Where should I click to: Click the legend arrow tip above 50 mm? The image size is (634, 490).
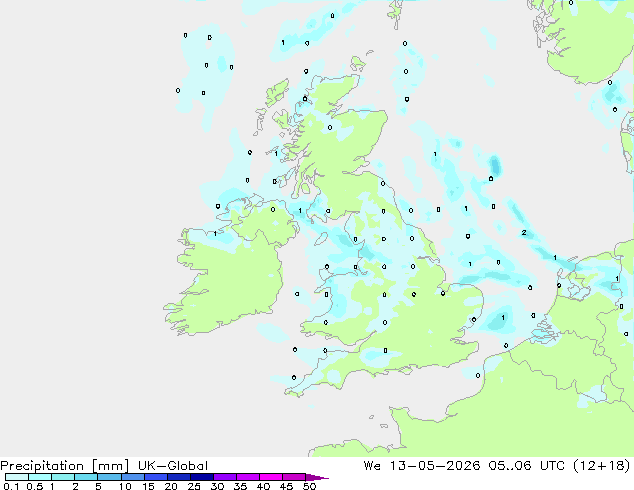click(x=317, y=477)
